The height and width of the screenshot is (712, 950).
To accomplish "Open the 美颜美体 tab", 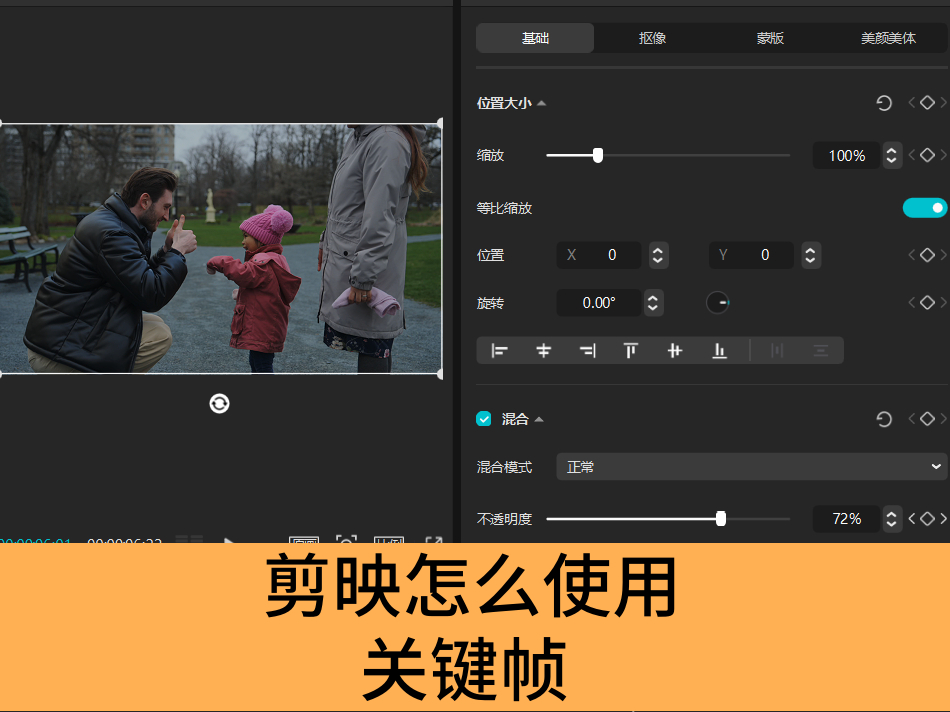I will tap(888, 38).
